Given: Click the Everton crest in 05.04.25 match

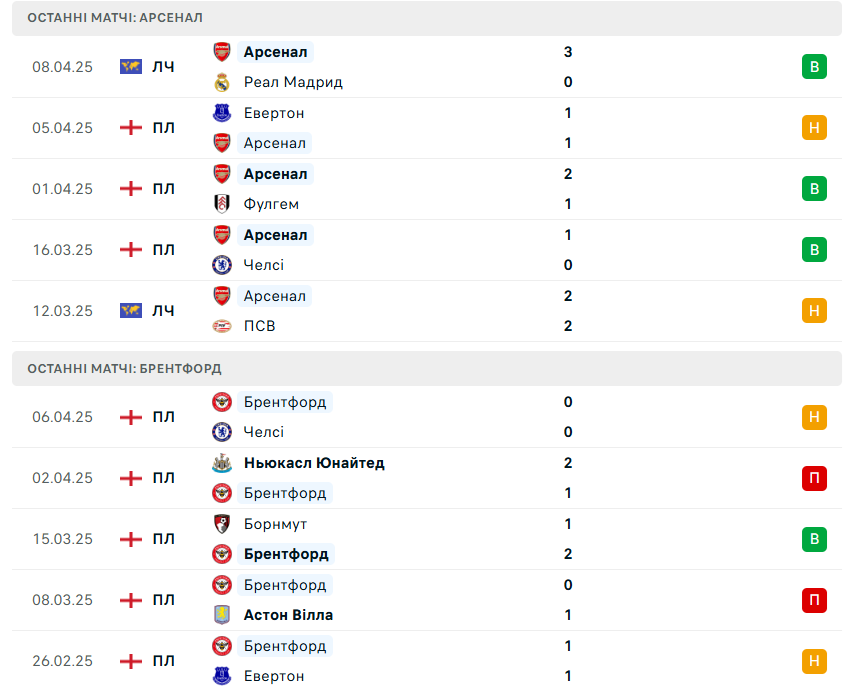Looking at the screenshot, I should pyautogui.click(x=222, y=113).
